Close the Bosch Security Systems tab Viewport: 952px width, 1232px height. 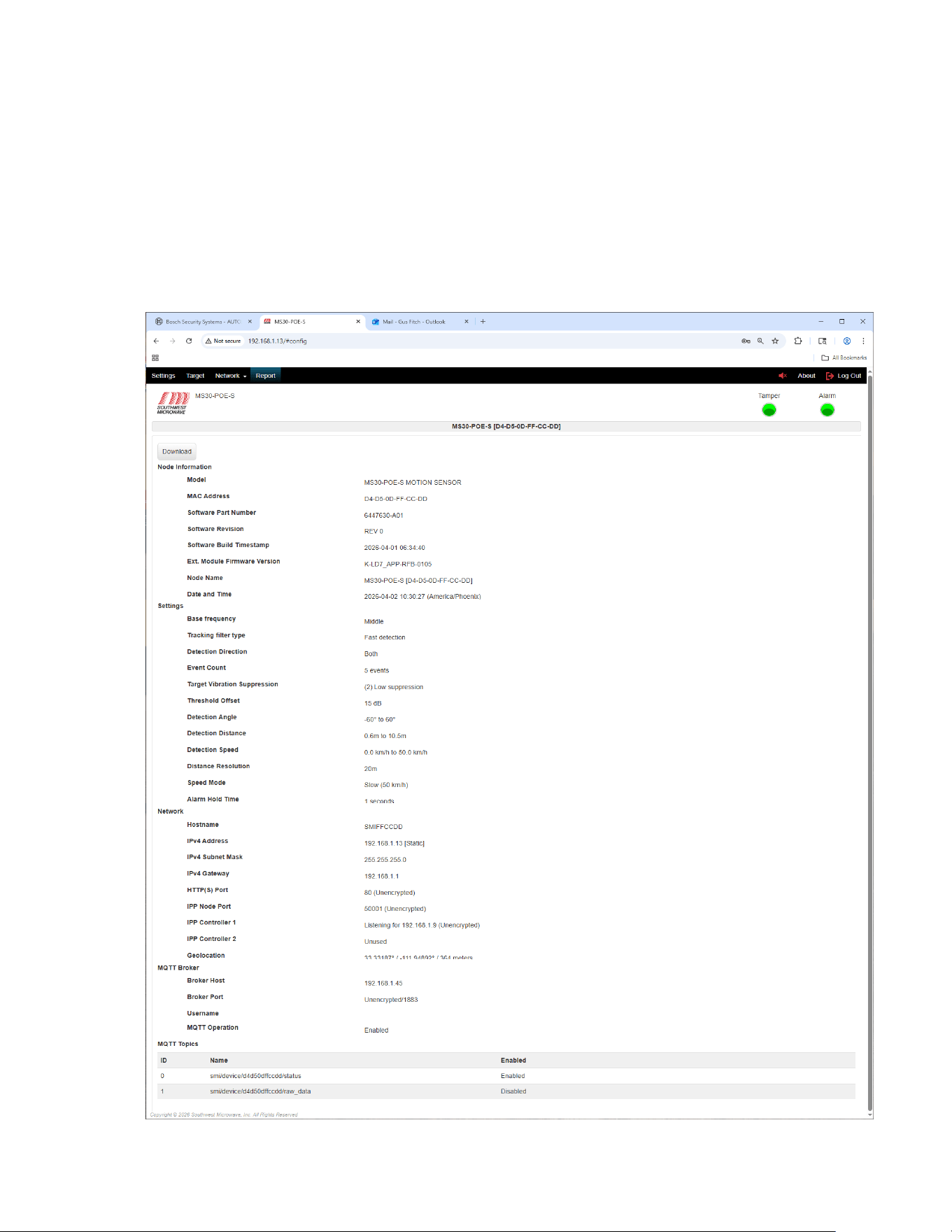click(x=250, y=322)
